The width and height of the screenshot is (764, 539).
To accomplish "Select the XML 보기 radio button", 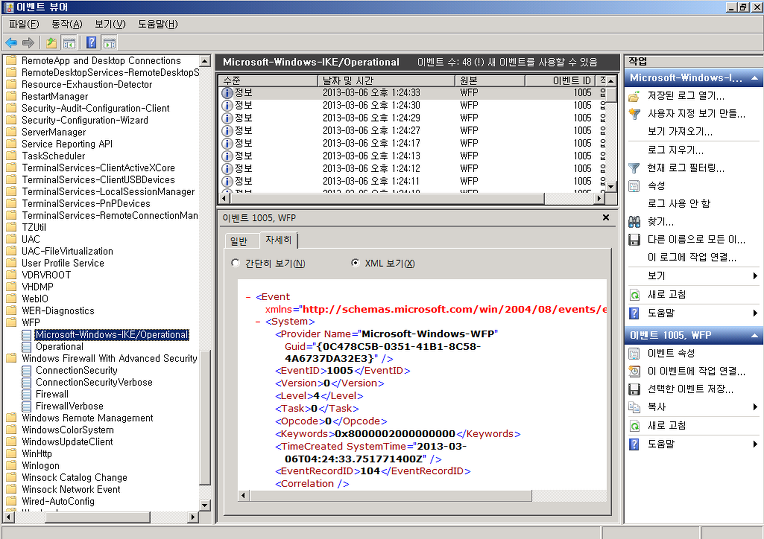I will [355, 263].
